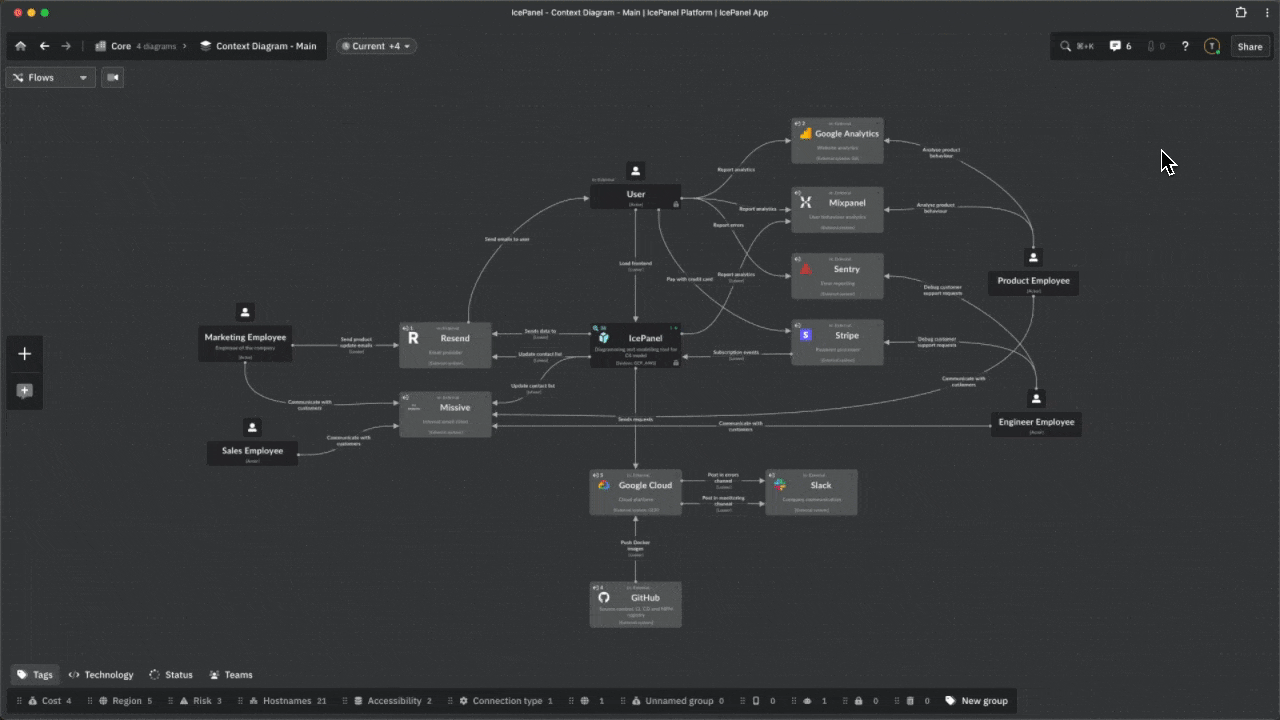Viewport: 1280px width, 720px height.
Task: Open the trash icon tag group
Action: [x=917, y=701]
